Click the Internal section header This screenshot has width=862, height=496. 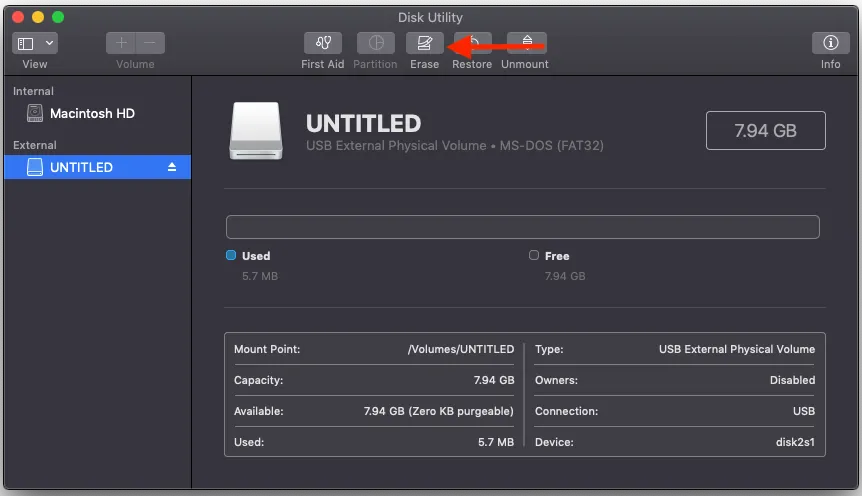34,91
